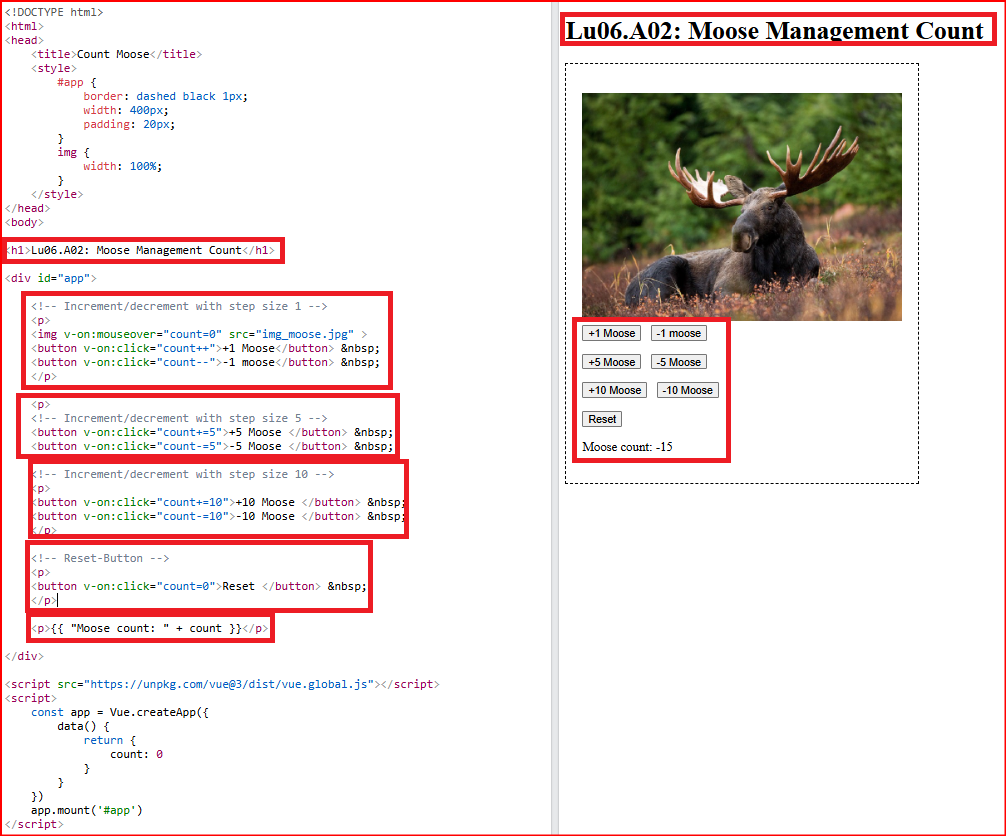Click the title Count Moose code line
Image resolution: width=1006 pixels, height=836 pixels.
coord(116,55)
